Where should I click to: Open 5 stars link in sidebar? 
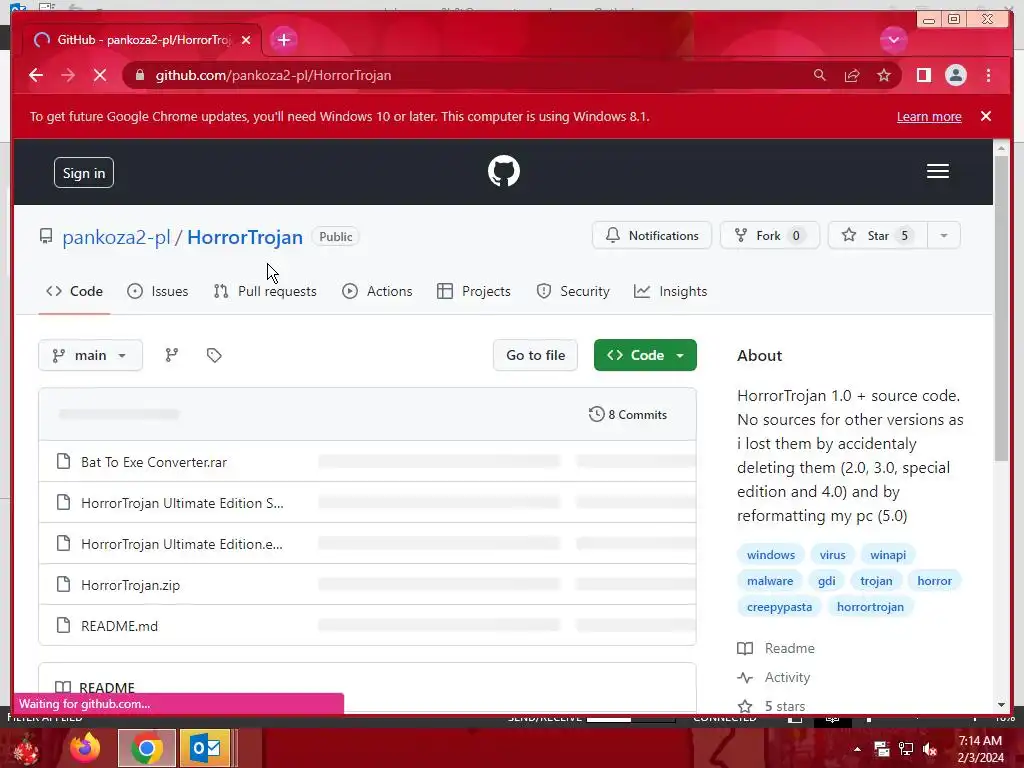pos(771,706)
